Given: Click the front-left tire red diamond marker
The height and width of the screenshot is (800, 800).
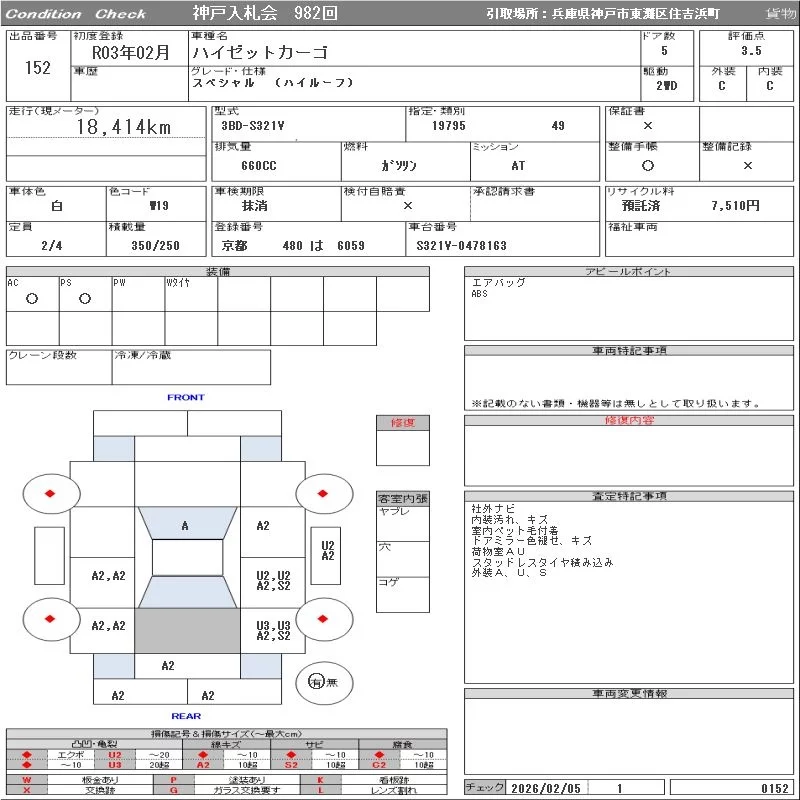Looking at the screenshot, I should 51,492.
